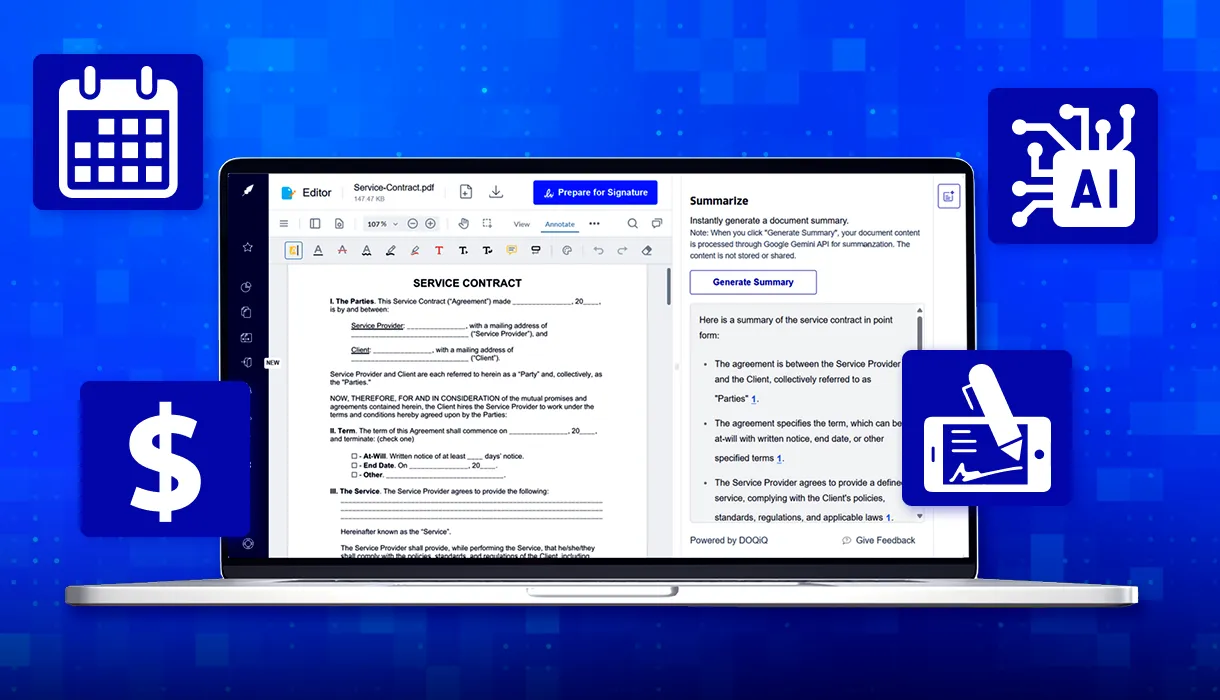Open the image sidebar icon below documents
The width and height of the screenshot is (1220, 700).
coord(247,338)
